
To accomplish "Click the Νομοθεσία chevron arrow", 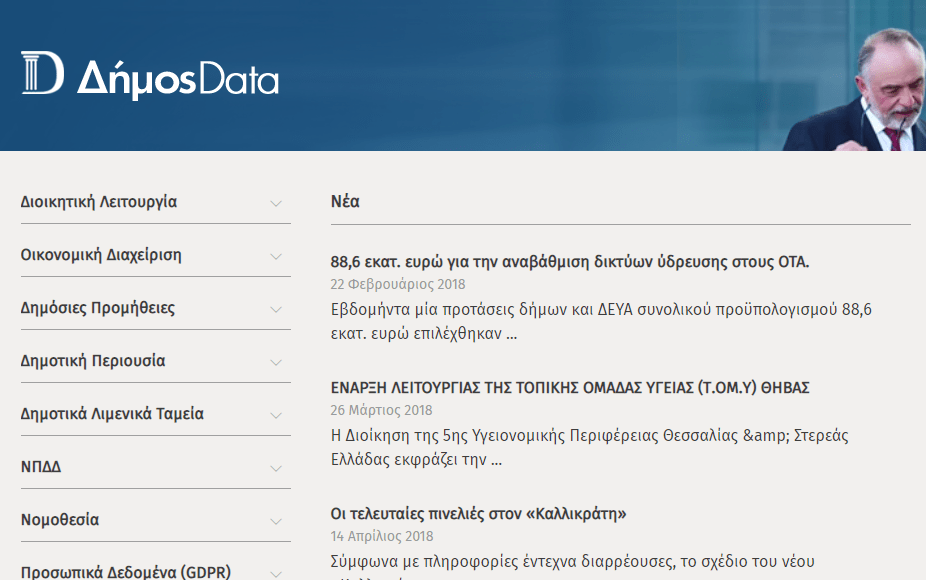I will click(x=276, y=521).
